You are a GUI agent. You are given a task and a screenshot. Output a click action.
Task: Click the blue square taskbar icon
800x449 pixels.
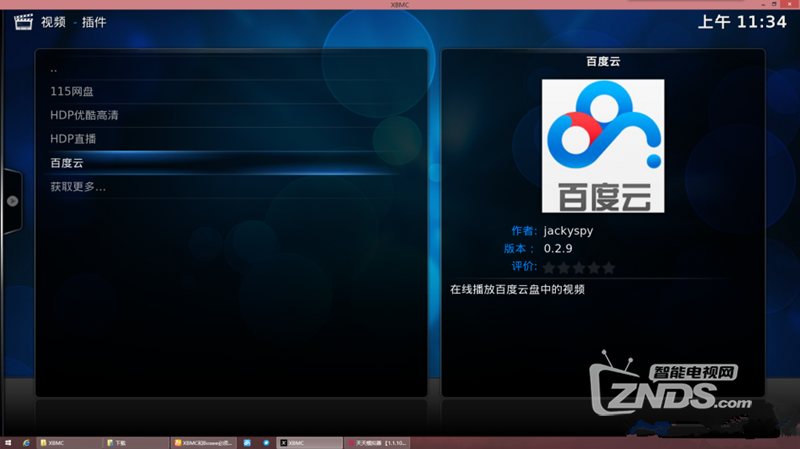click(x=247, y=443)
